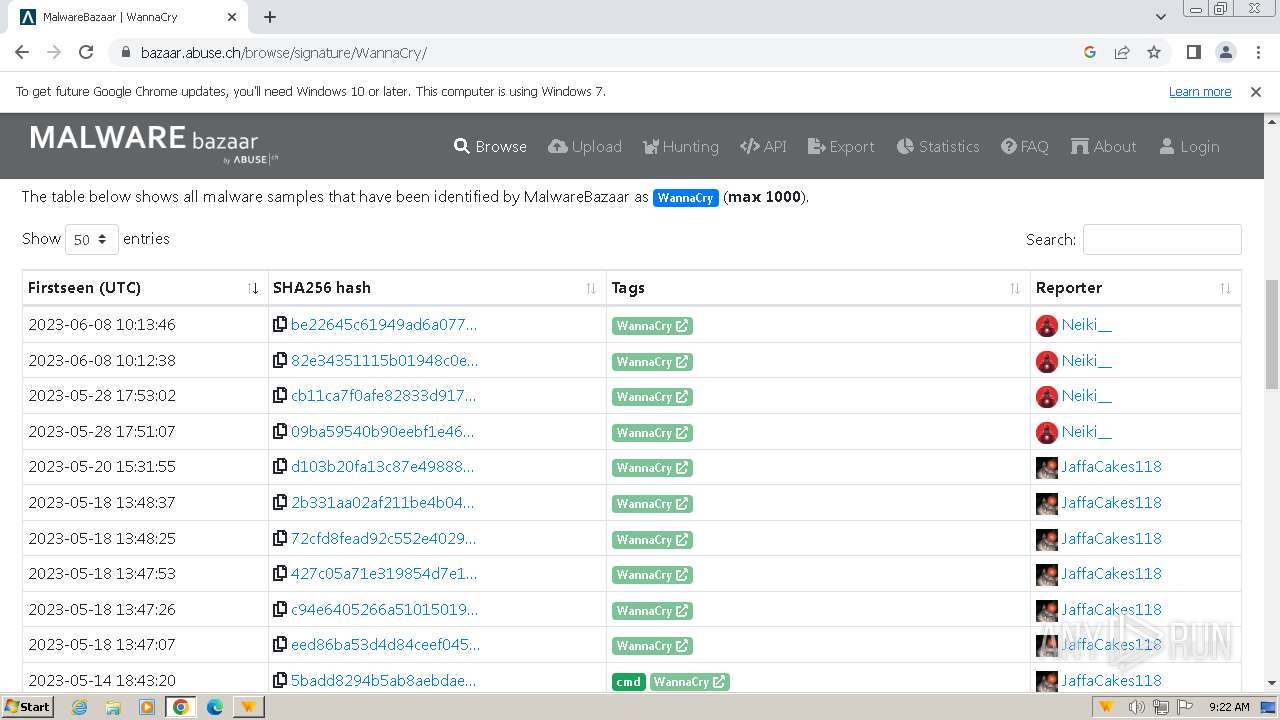Open sample be22645c61949ad6a077 hash link
Screen dimensions: 1280x720
(383, 324)
